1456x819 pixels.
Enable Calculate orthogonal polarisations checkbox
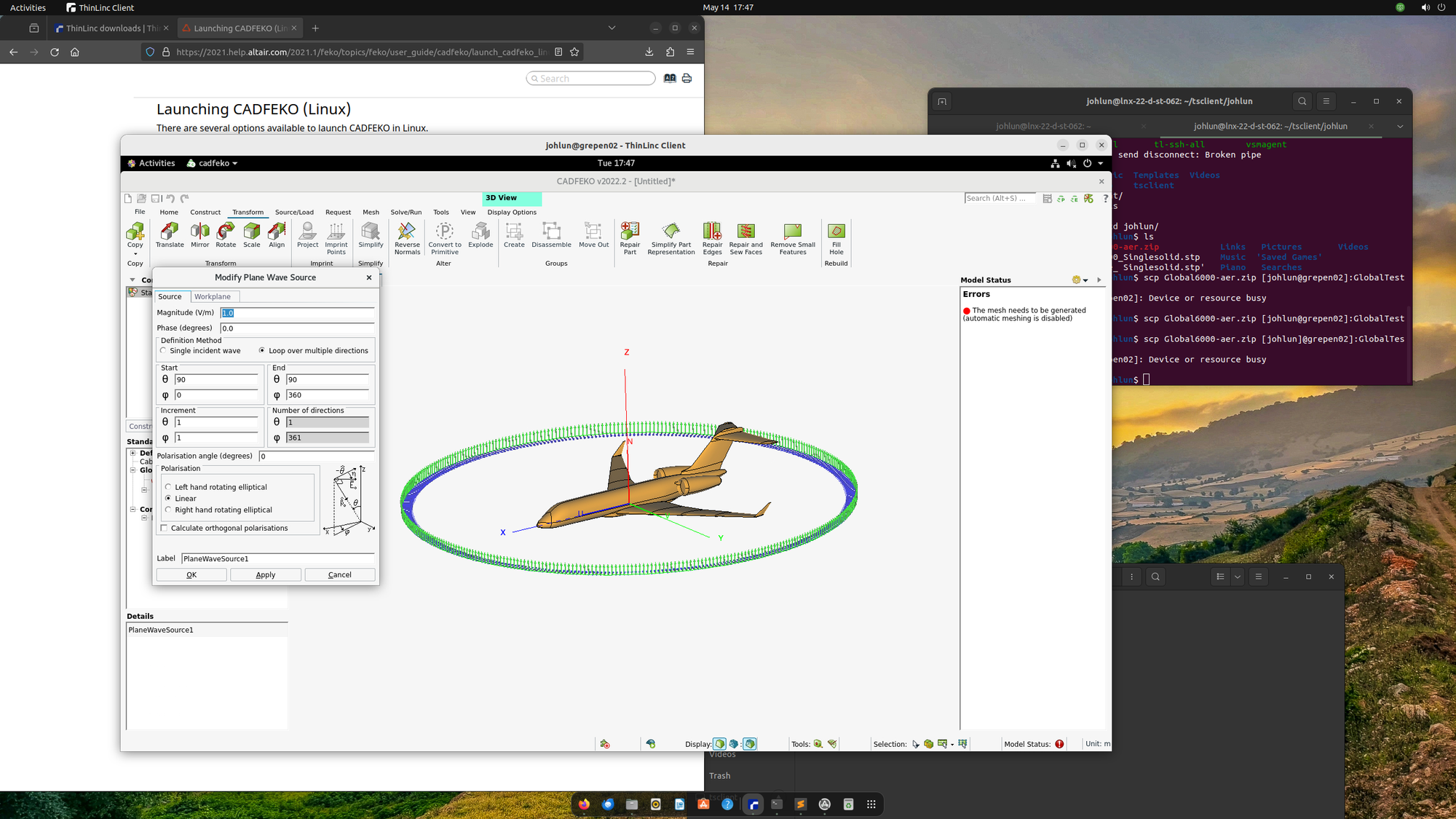pyautogui.click(x=164, y=529)
